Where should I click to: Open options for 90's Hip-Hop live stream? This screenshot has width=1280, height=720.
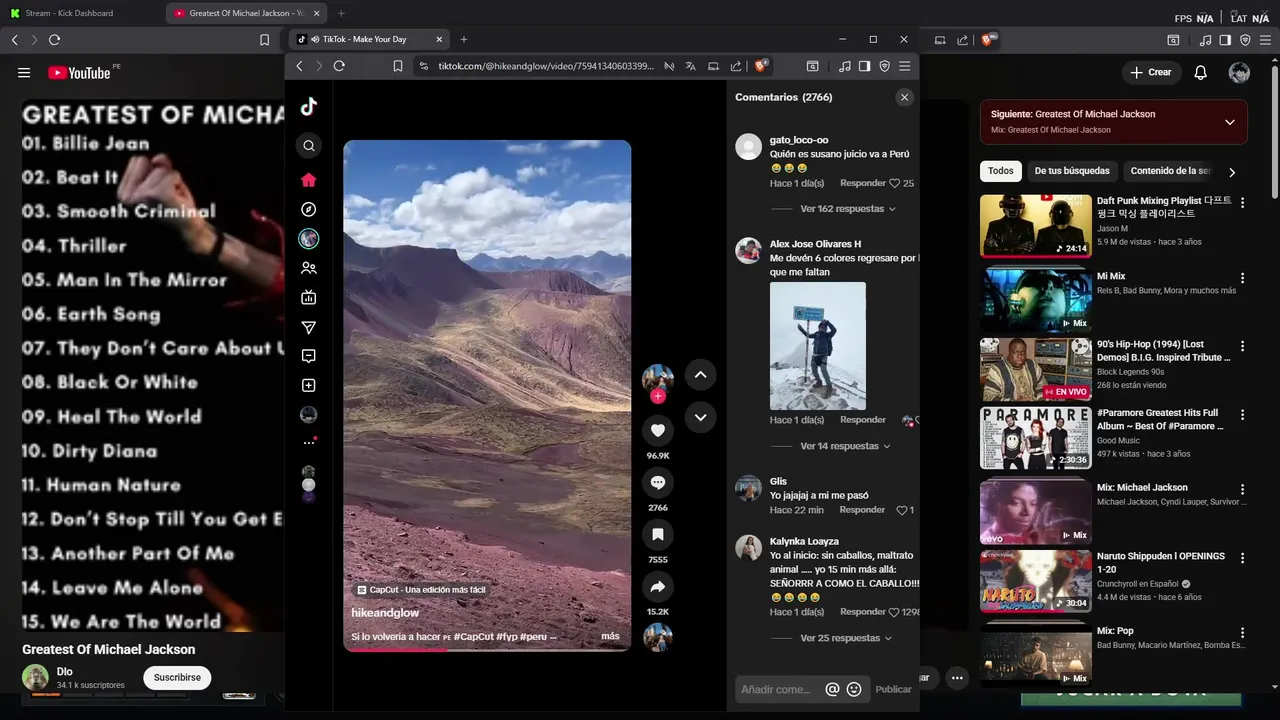1242,346
